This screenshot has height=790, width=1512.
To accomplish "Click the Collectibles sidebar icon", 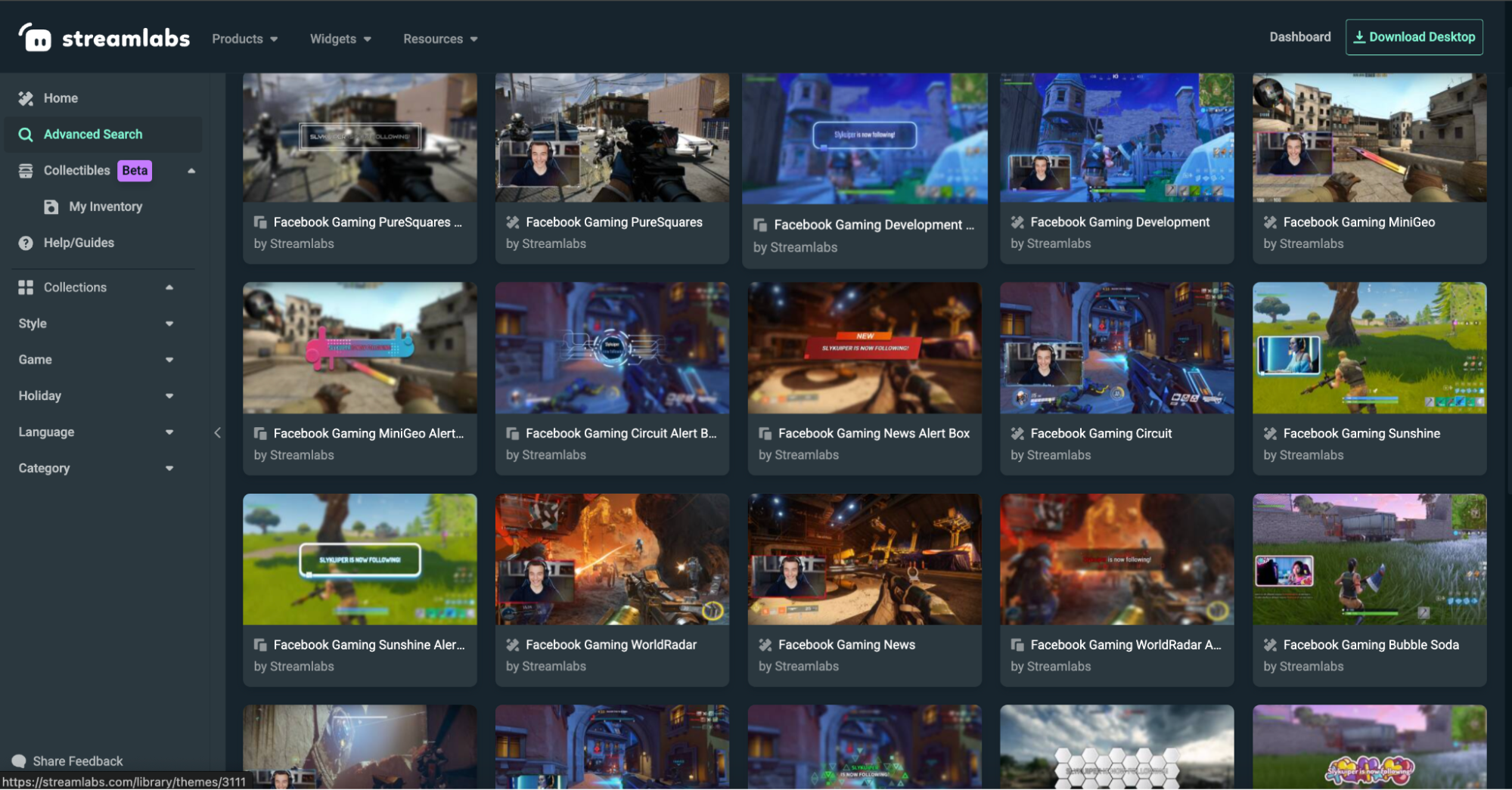I will [x=26, y=171].
